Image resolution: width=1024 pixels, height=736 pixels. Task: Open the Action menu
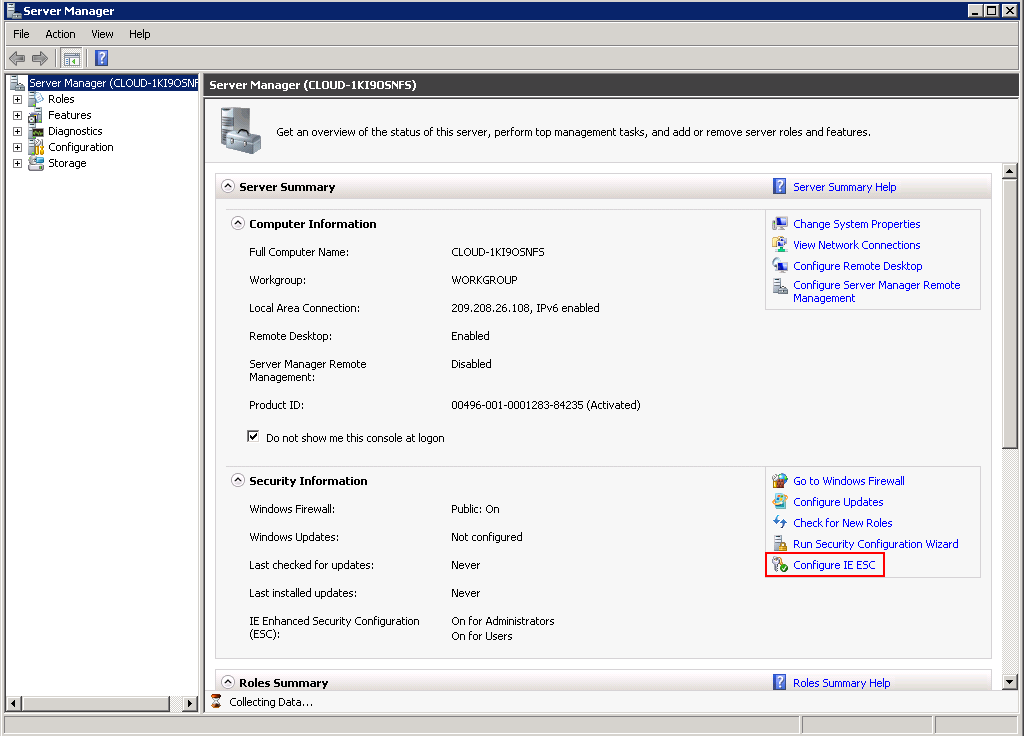point(60,34)
